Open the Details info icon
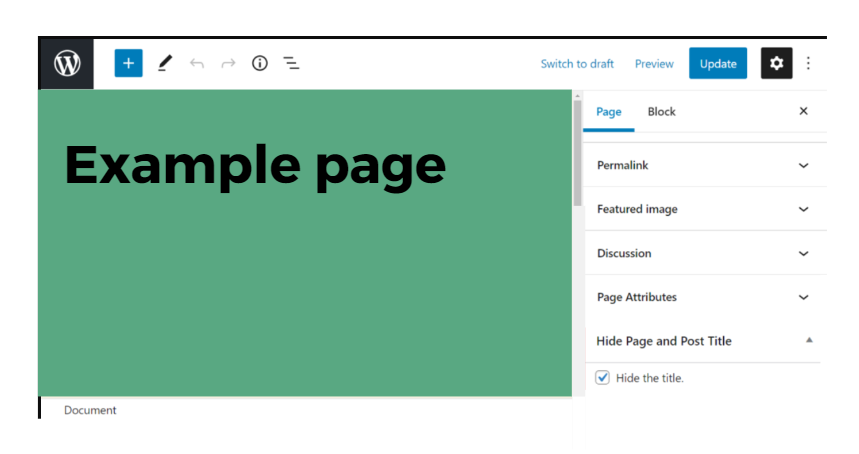Screen dimensions: 859x454 coord(260,64)
